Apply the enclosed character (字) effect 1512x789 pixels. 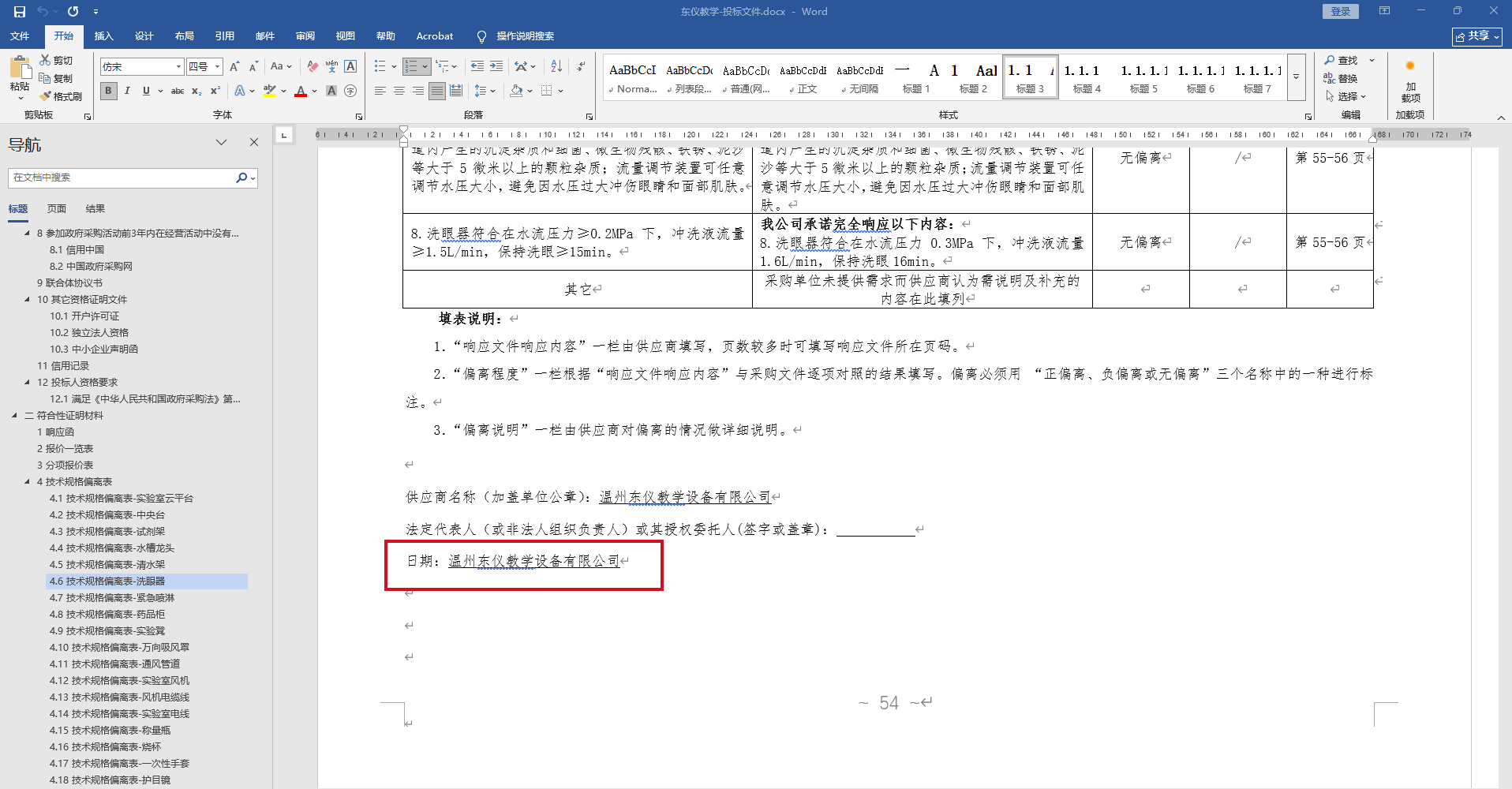tap(350, 91)
